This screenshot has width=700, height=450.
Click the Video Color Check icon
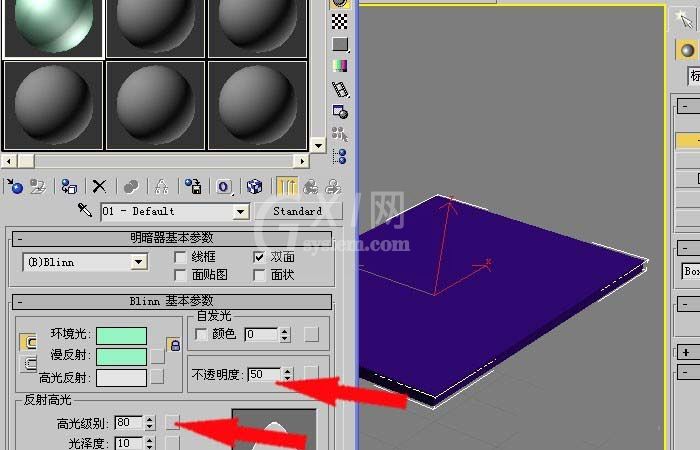coord(340,67)
